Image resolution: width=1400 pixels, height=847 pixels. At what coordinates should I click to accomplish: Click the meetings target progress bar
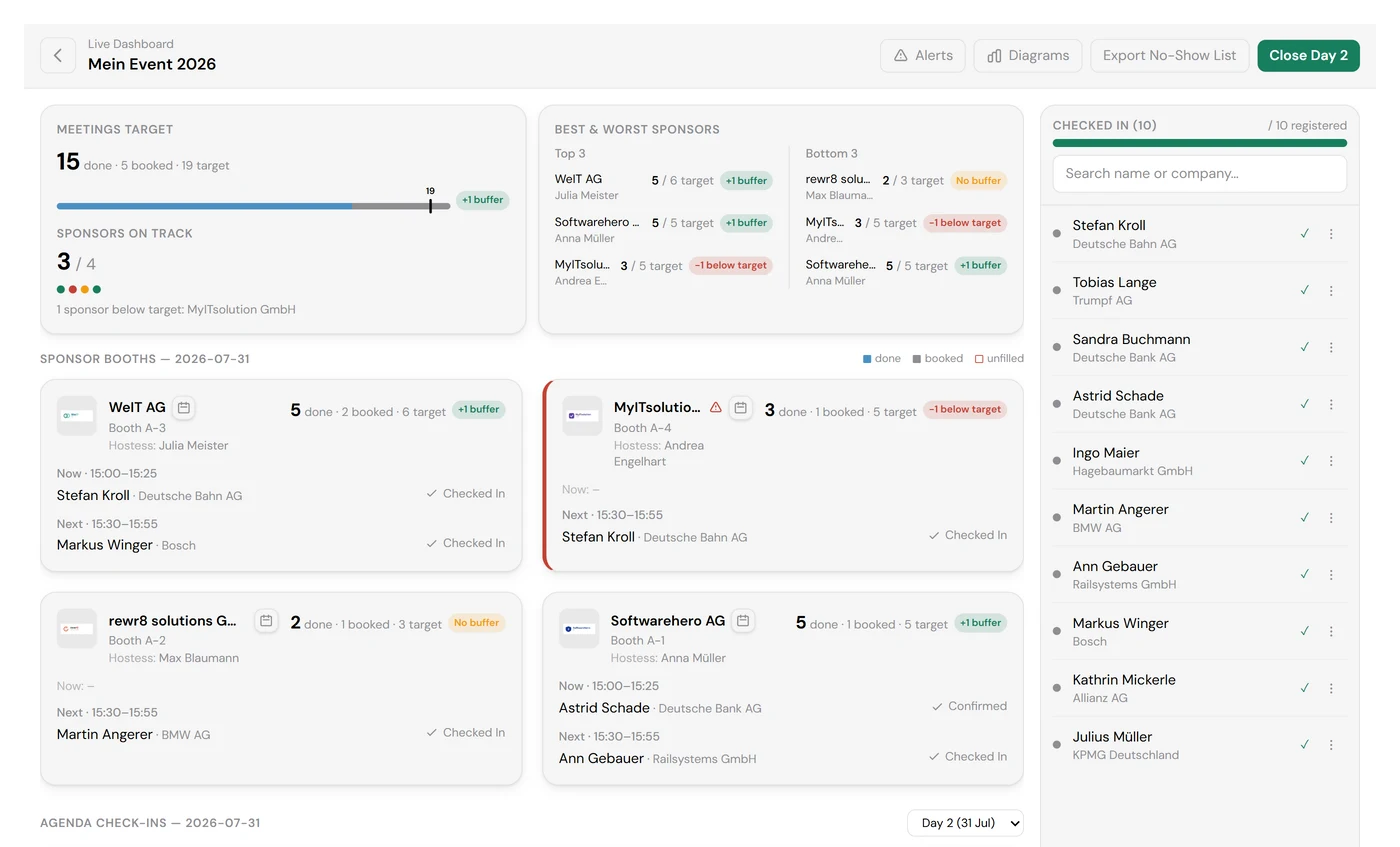pos(253,206)
